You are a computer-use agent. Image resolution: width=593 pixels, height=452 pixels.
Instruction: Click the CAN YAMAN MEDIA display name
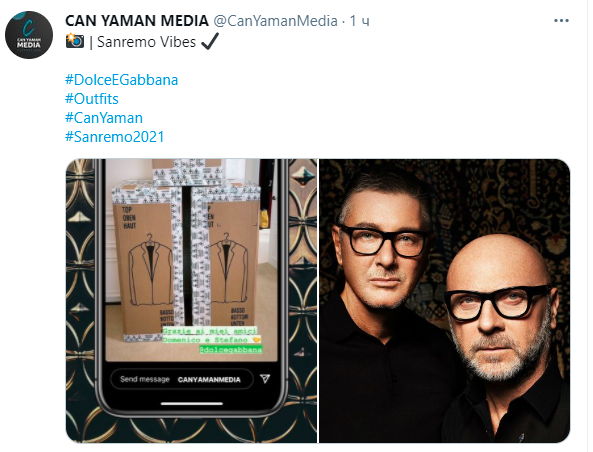pos(137,21)
